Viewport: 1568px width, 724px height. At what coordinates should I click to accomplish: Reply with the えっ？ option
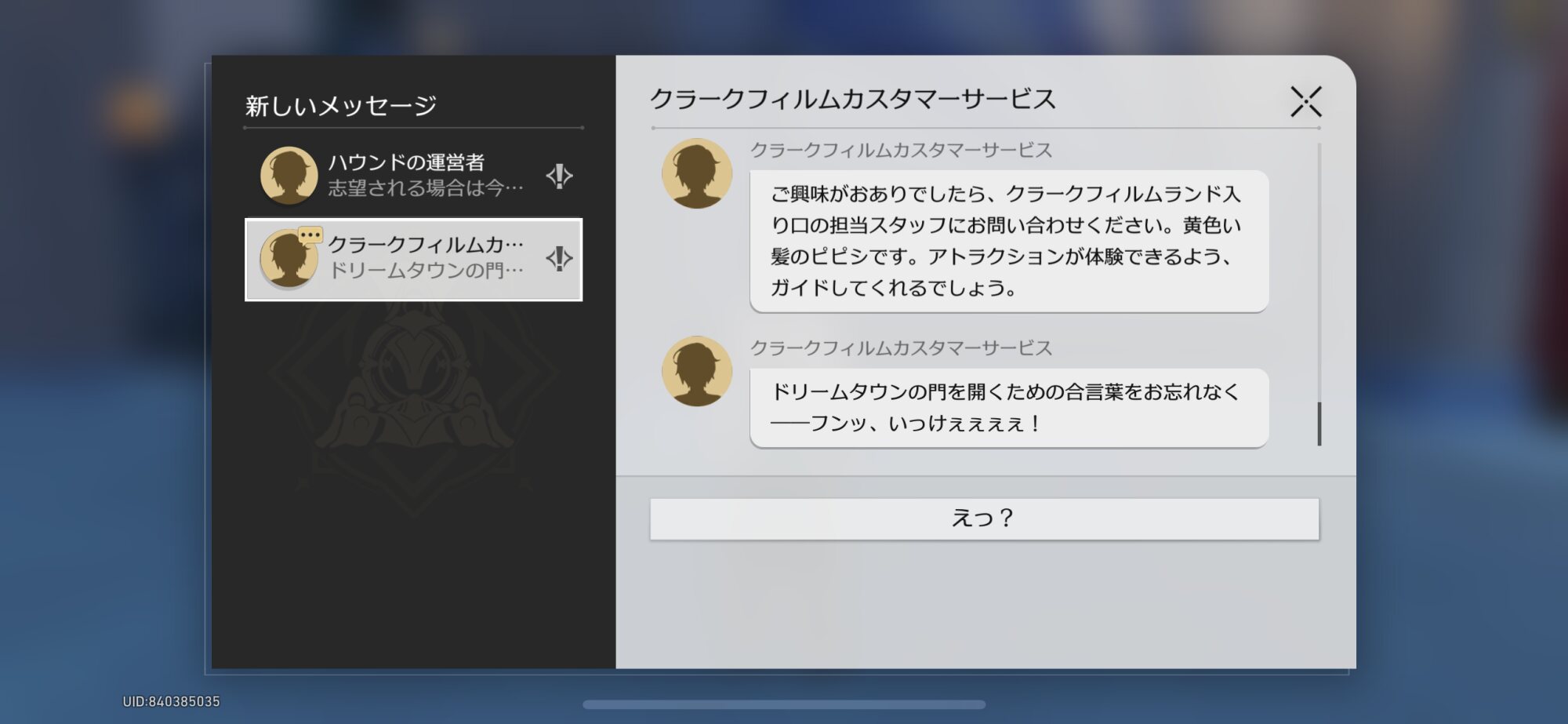pyautogui.click(x=984, y=518)
